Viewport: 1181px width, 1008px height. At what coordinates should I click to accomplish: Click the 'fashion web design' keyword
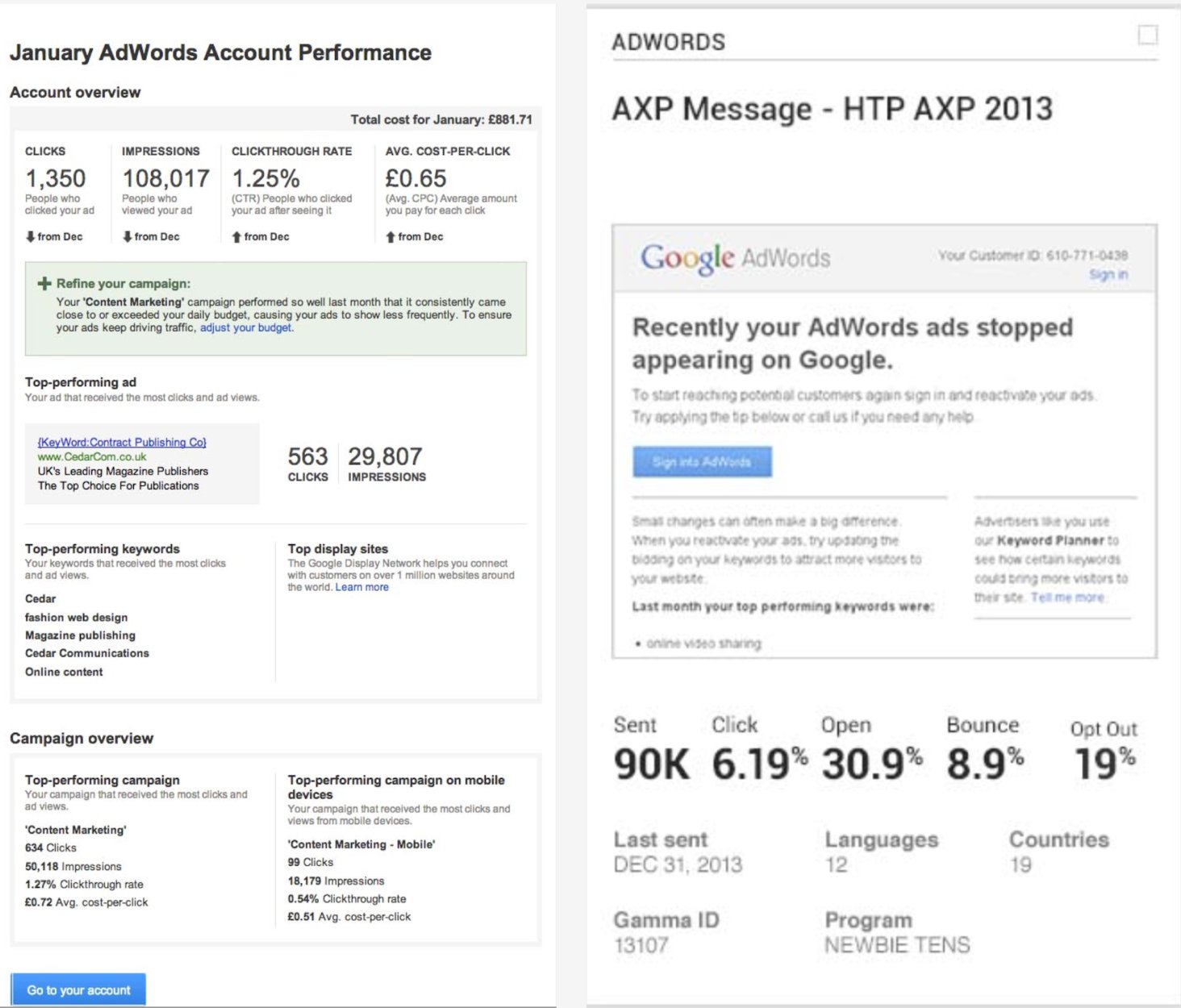pyautogui.click(x=77, y=617)
